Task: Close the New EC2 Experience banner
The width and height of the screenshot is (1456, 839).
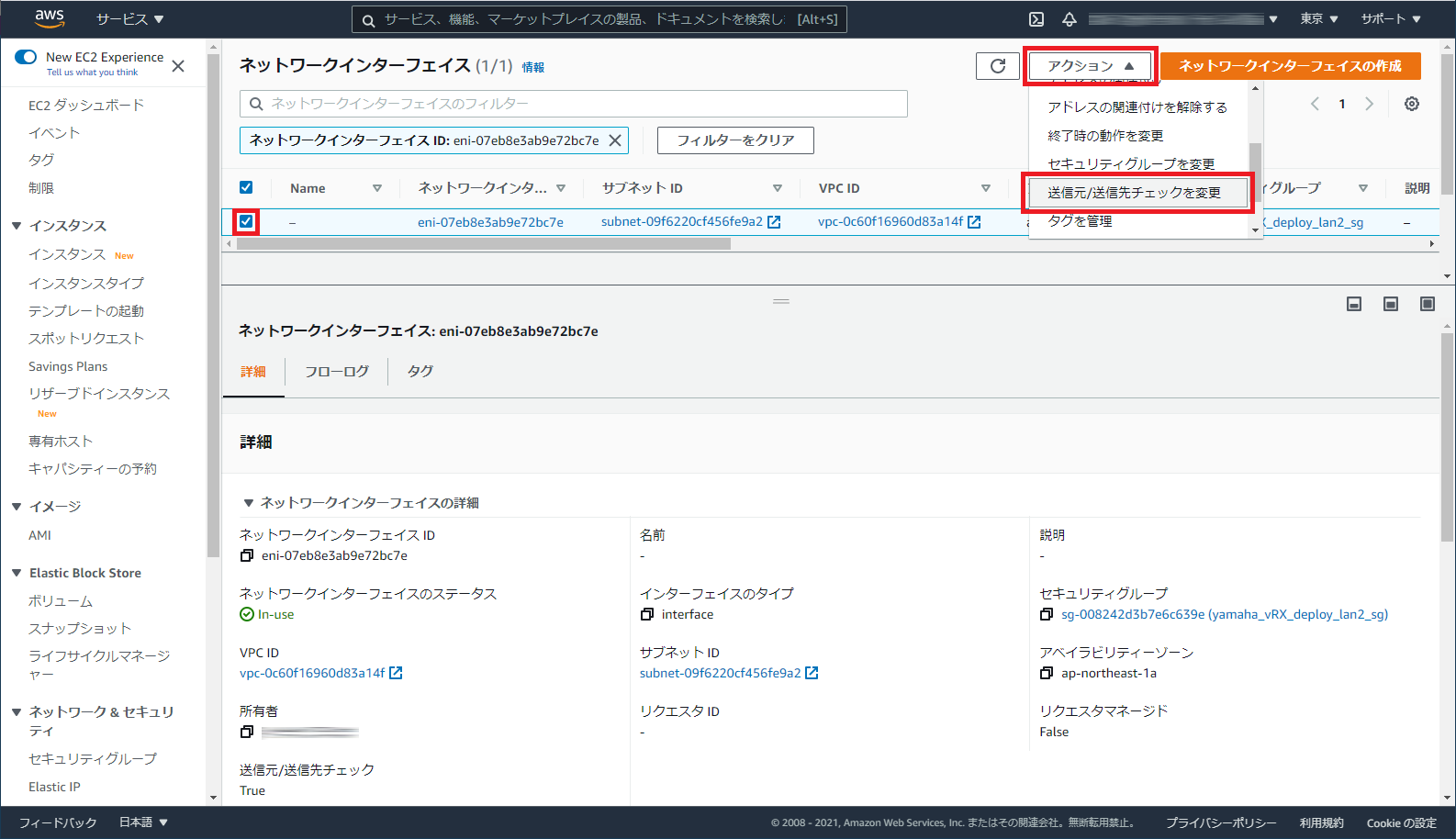Action: [x=178, y=66]
